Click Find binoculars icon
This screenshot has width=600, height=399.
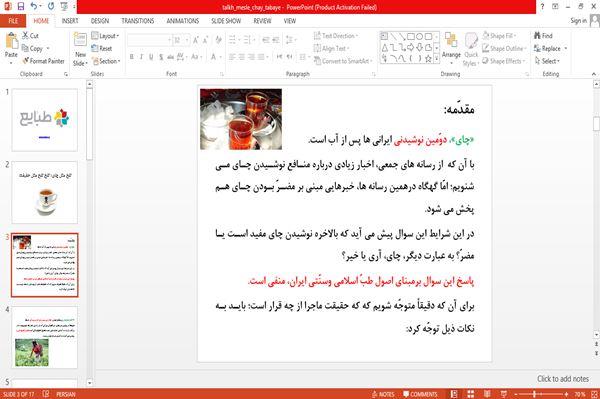tap(537, 36)
